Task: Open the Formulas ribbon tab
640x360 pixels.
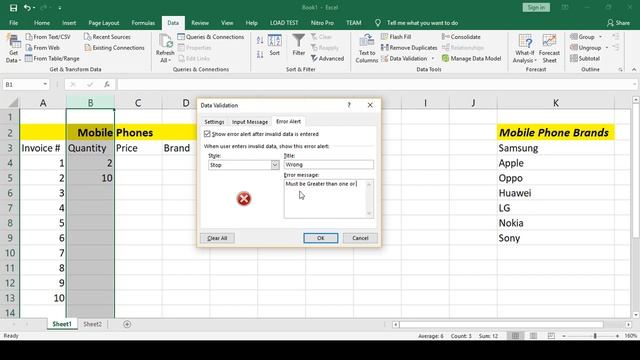Action: pyautogui.click(x=143, y=23)
